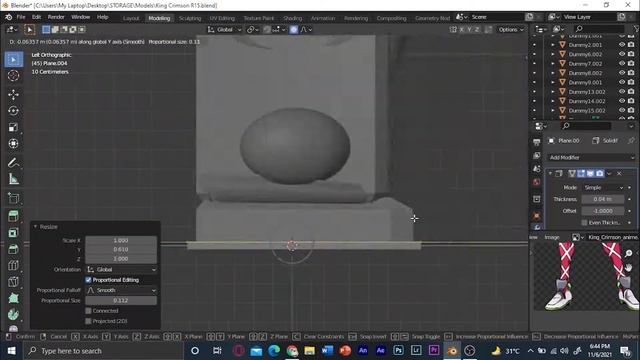Collapse the Resize operator panel
The image size is (640, 360).
(35, 227)
